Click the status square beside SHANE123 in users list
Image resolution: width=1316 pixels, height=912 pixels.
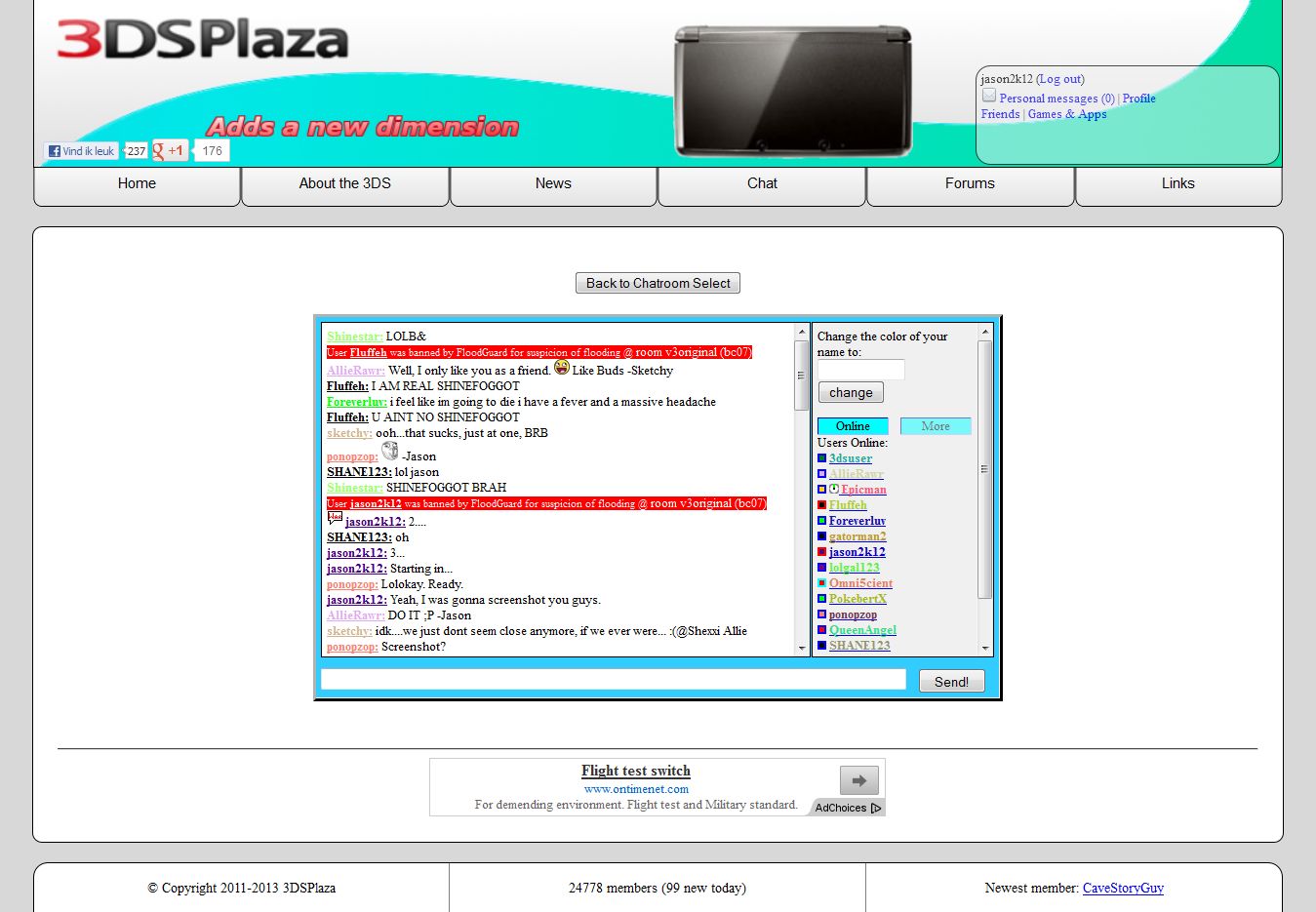tap(821, 646)
